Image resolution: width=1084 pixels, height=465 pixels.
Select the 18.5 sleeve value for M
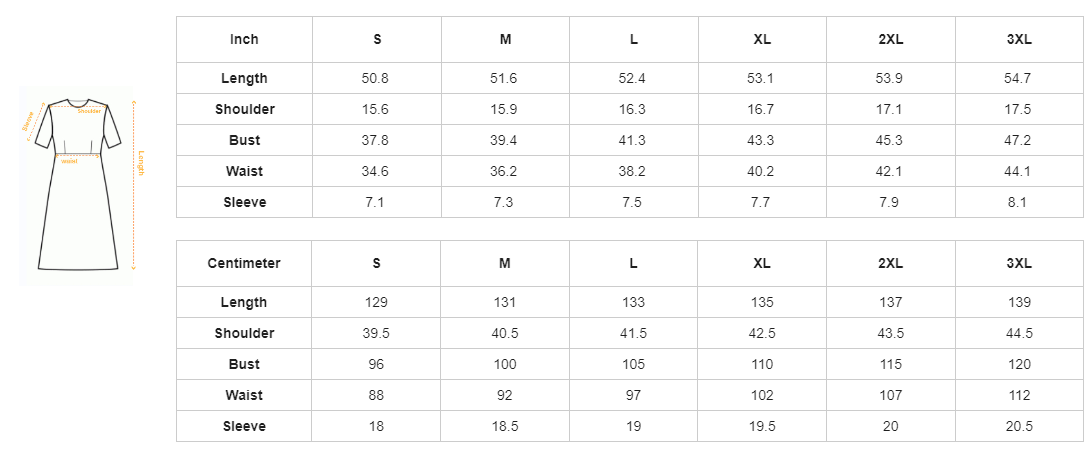505,426
